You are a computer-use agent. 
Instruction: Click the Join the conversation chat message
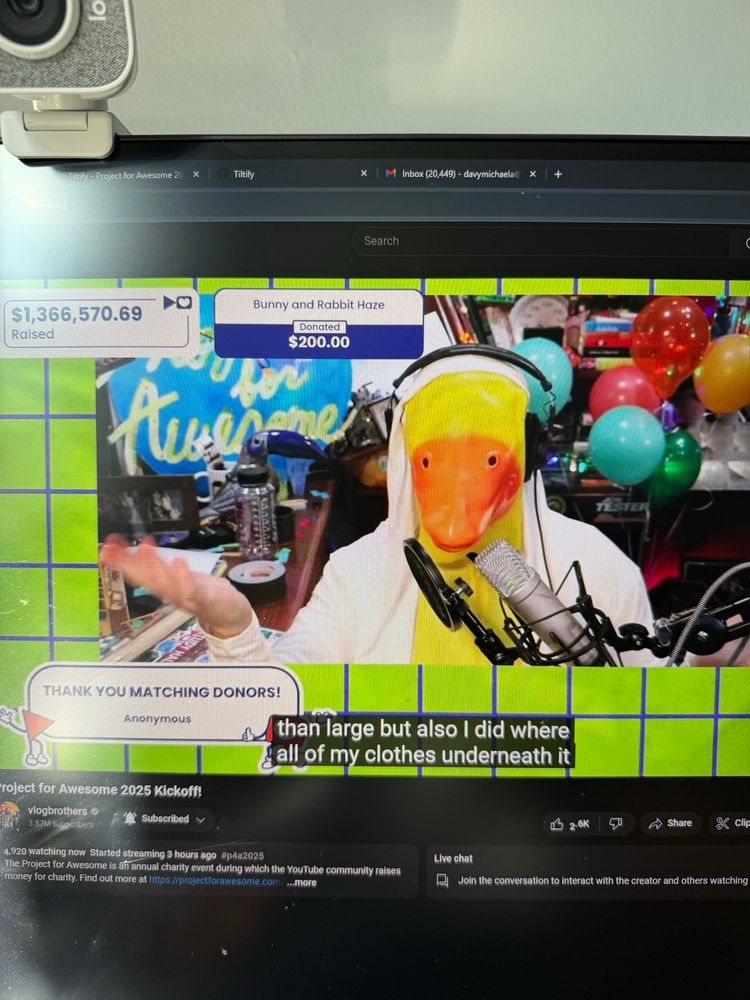coord(602,881)
